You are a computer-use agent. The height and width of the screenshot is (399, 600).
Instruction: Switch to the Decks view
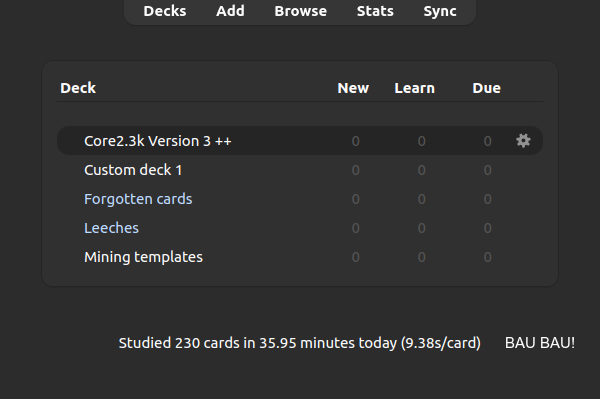165,11
